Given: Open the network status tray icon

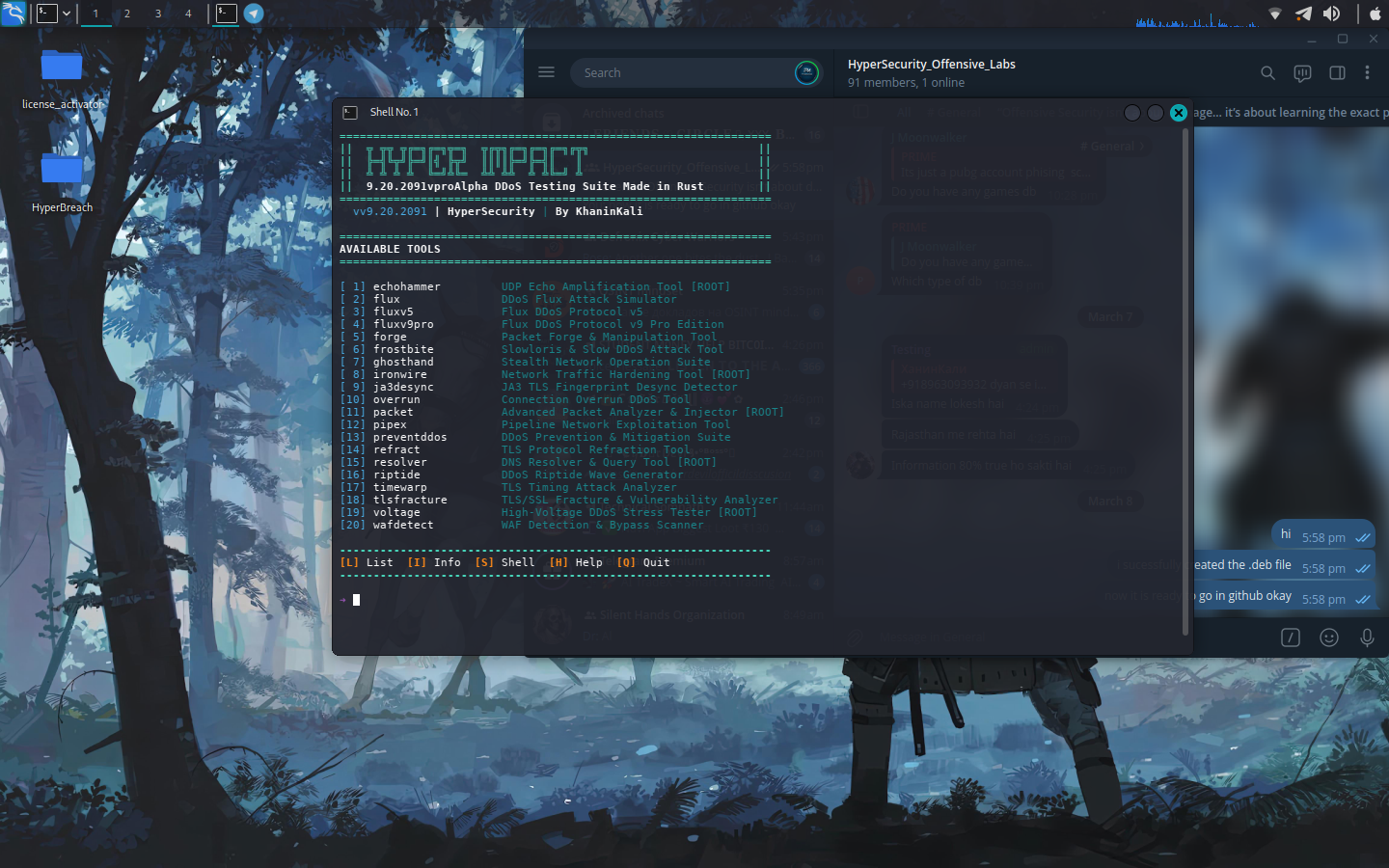Looking at the screenshot, I should pos(1275,14).
